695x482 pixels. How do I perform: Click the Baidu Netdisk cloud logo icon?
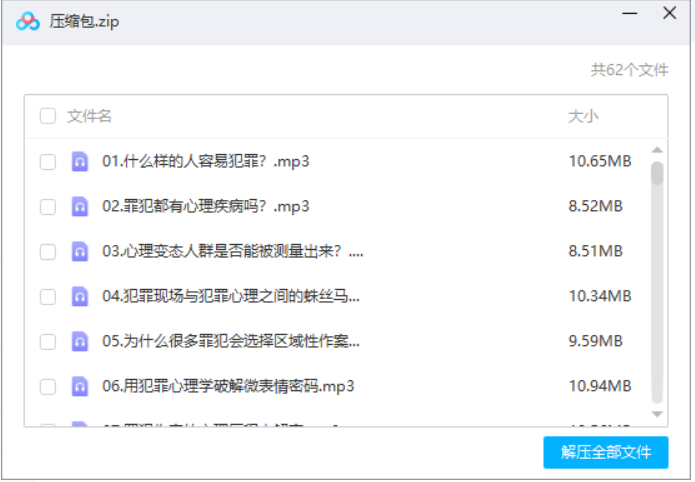[28, 22]
